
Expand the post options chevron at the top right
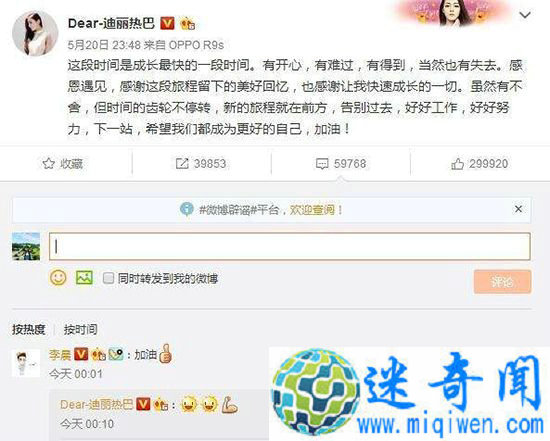pos(525,15)
